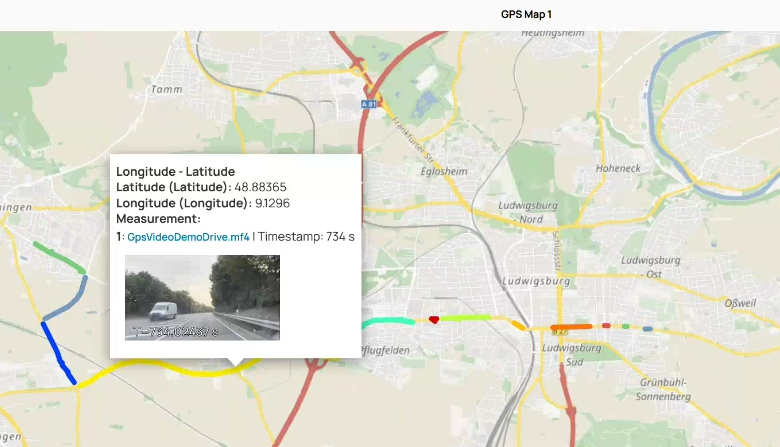Image resolution: width=780 pixels, height=447 pixels.
Task: Select the teal track segment near Pflugfelden
Action: pyautogui.click(x=389, y=322)
